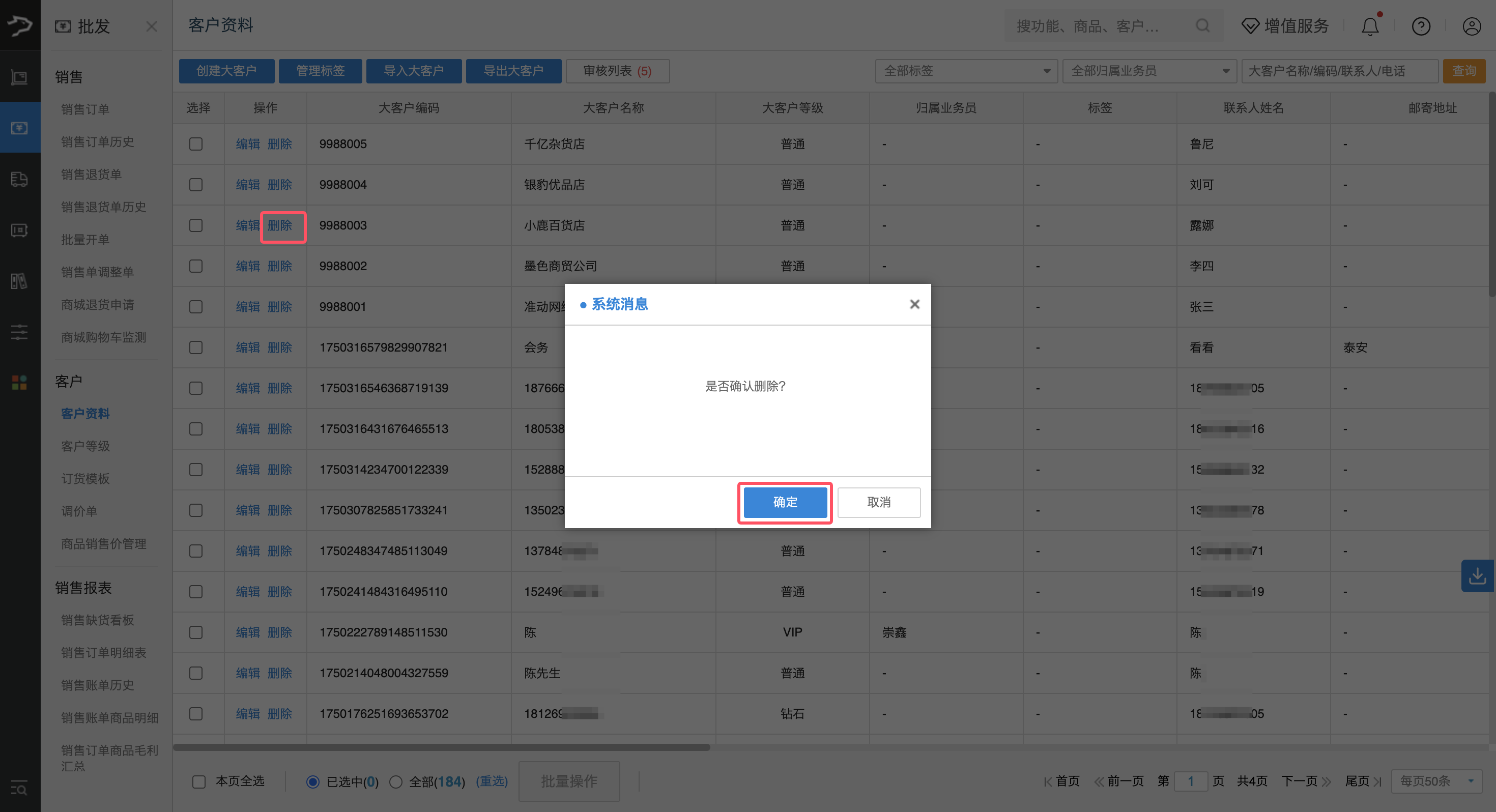
Task: Toggle the 本页全选 checkbox
Action: (x=199, y=782)
